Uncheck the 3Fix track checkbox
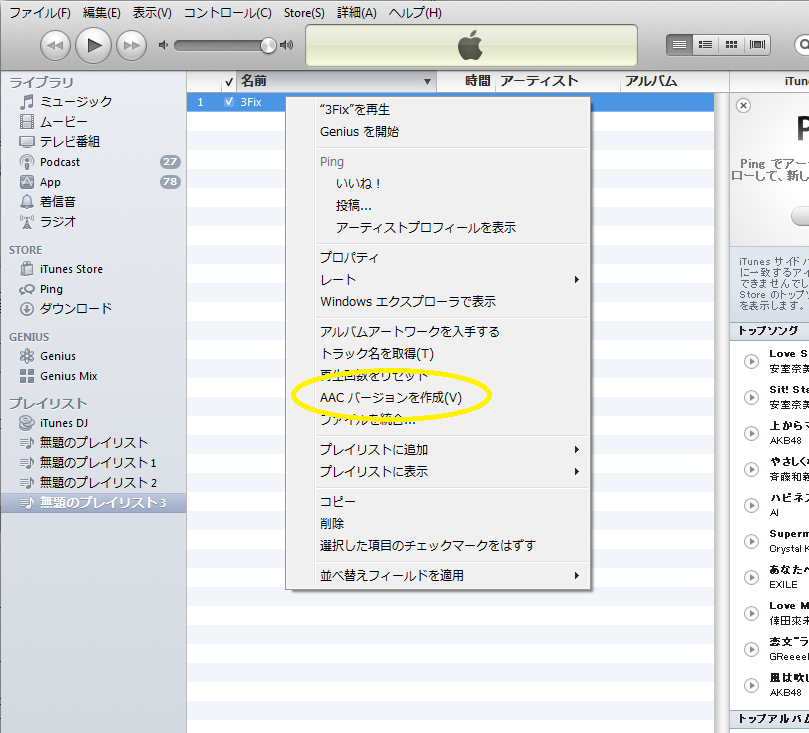This screenshot has height=733, width=809. (x=229, y=102)
